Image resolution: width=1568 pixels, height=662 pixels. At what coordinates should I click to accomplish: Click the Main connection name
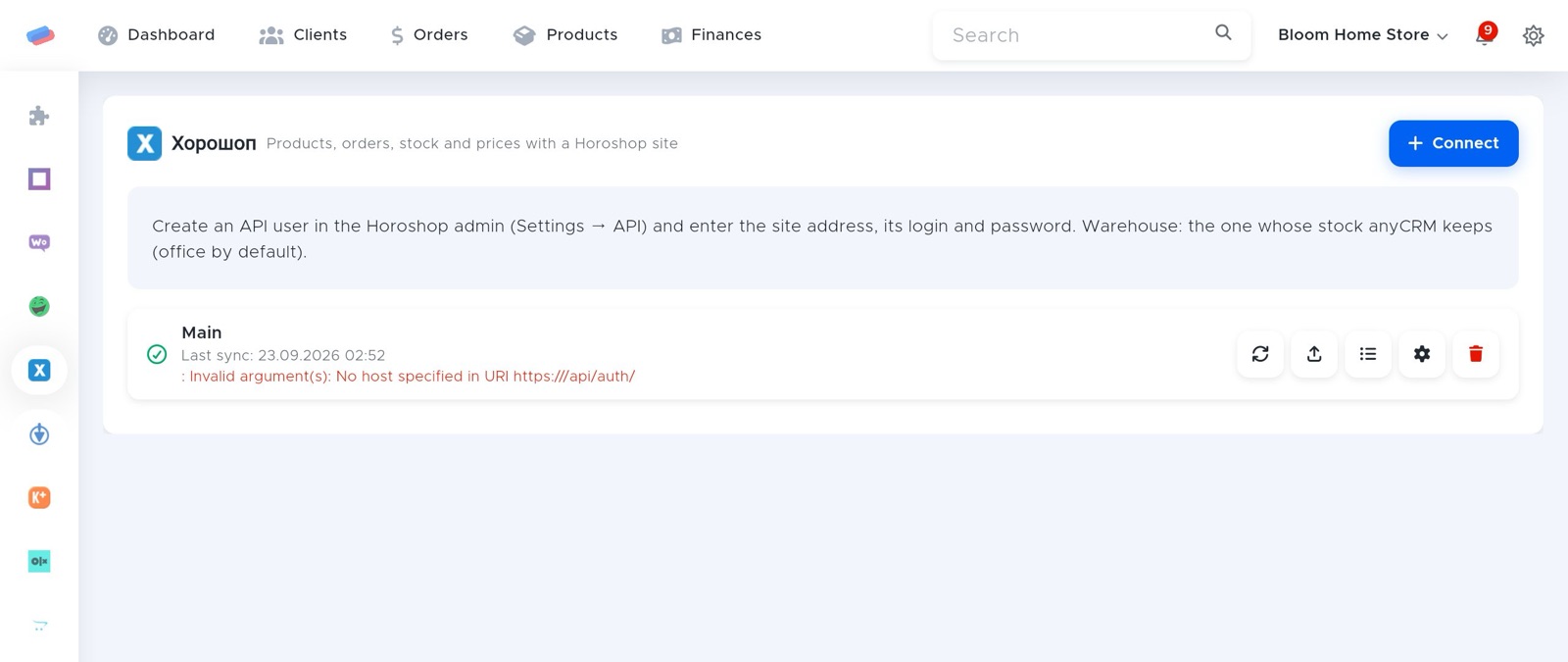(202, 332)
